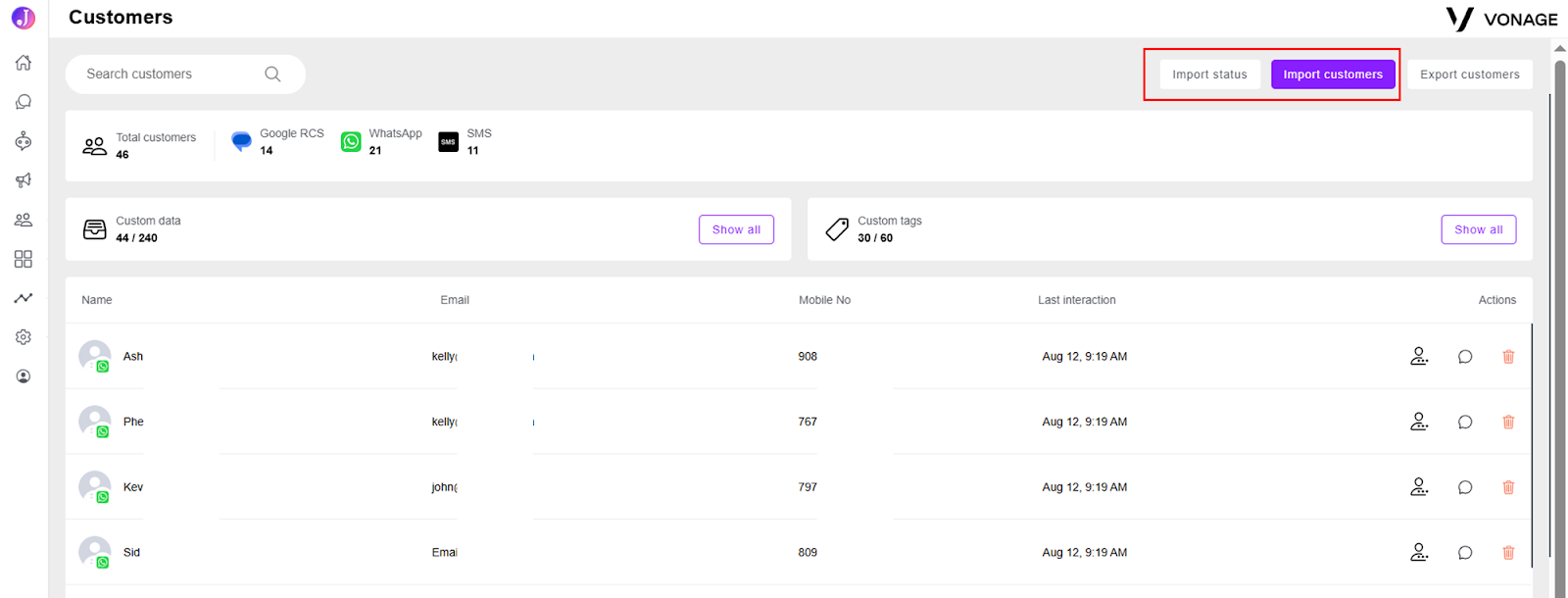The width and height of the screenshot is (1568, 598).
Task: Click mobile number 797
Action: coord(808,487)
